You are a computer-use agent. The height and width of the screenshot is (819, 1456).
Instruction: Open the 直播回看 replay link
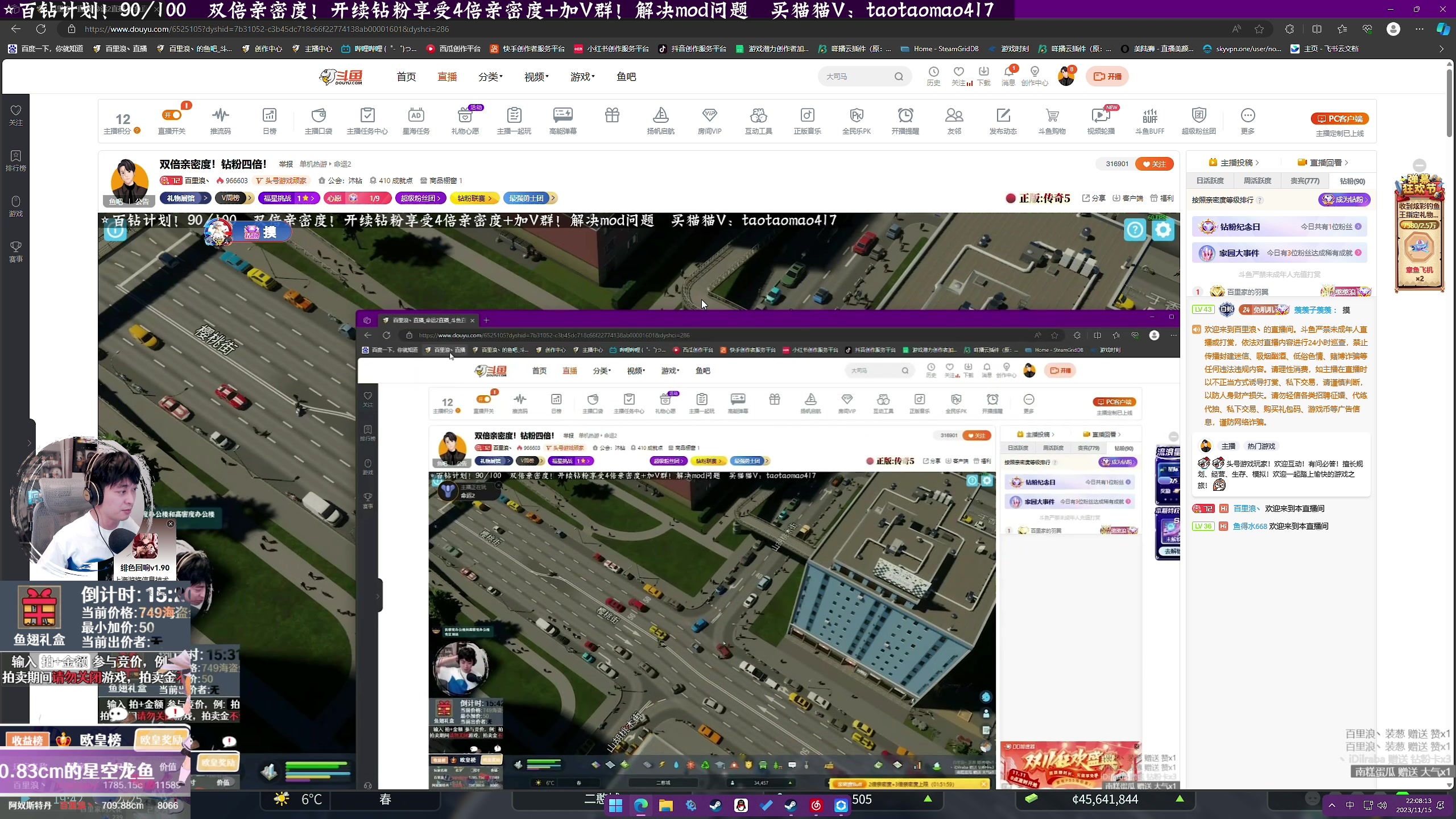(x=1323, y=163)
